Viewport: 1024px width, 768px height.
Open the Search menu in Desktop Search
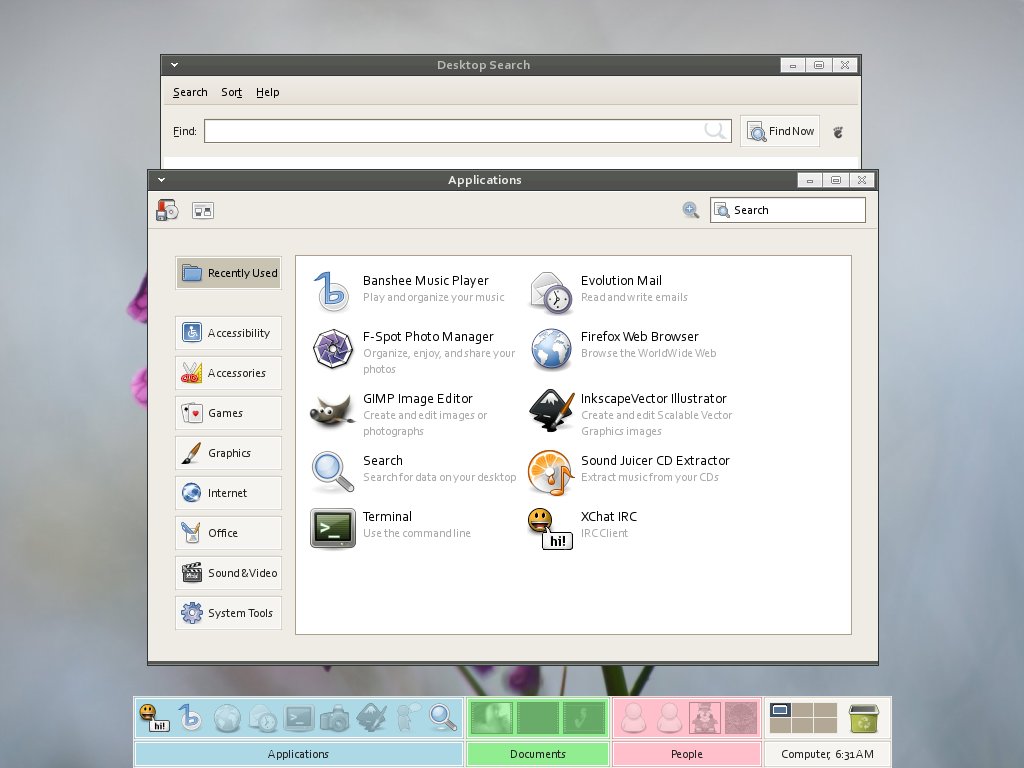point(190,92)
